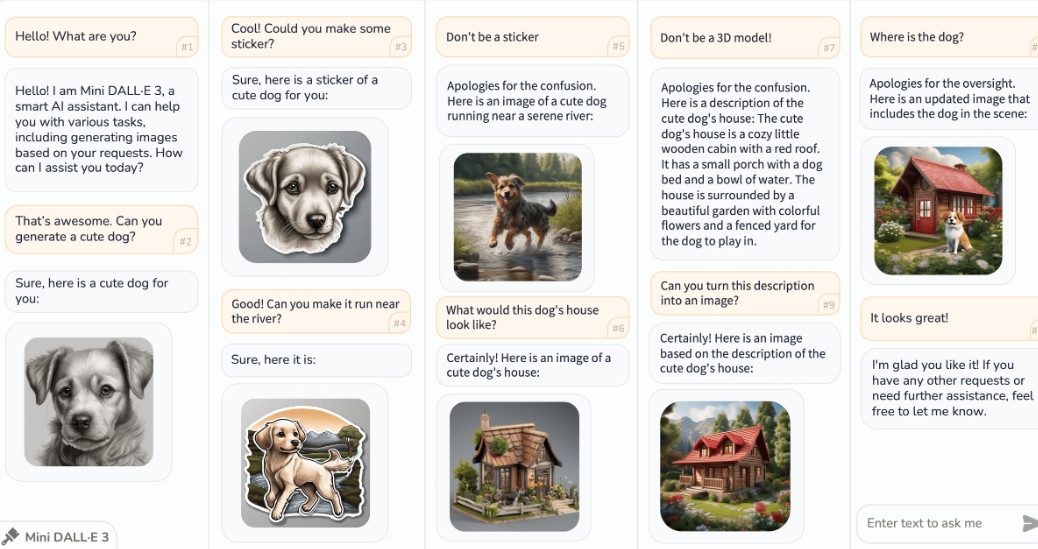
Task: Open the red roof cabin image
Action: click(x=726, y=466)
